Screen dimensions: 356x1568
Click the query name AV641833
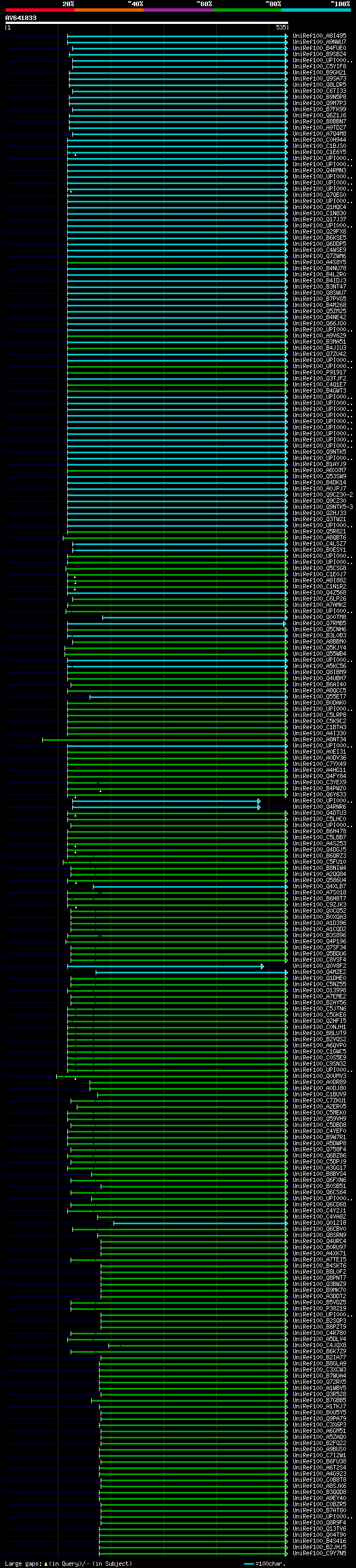click(21, 18)
